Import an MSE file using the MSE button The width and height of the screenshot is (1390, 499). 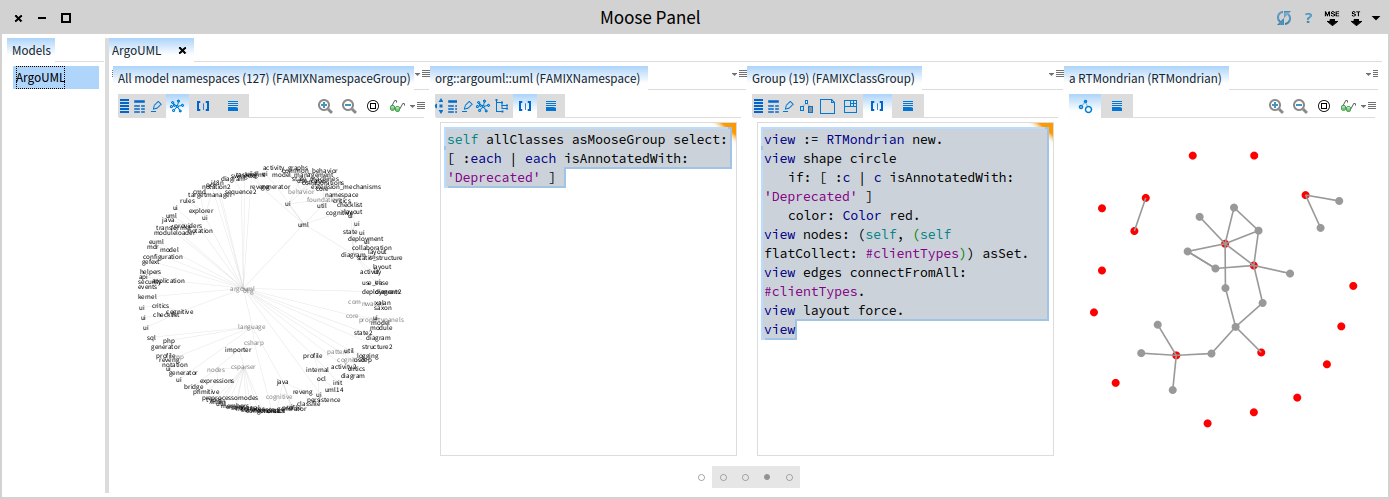pyautogui.click(x=1332, y=18)
